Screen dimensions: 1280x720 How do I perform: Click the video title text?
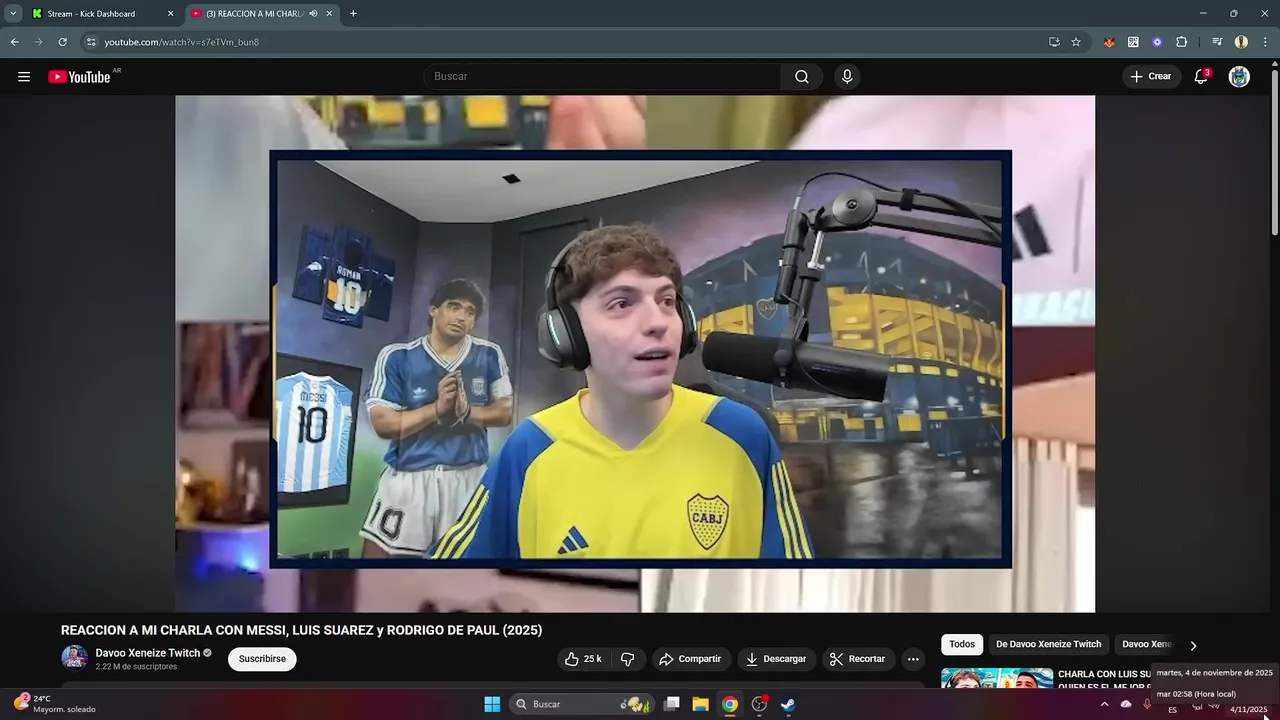click(x=301, y=630)
